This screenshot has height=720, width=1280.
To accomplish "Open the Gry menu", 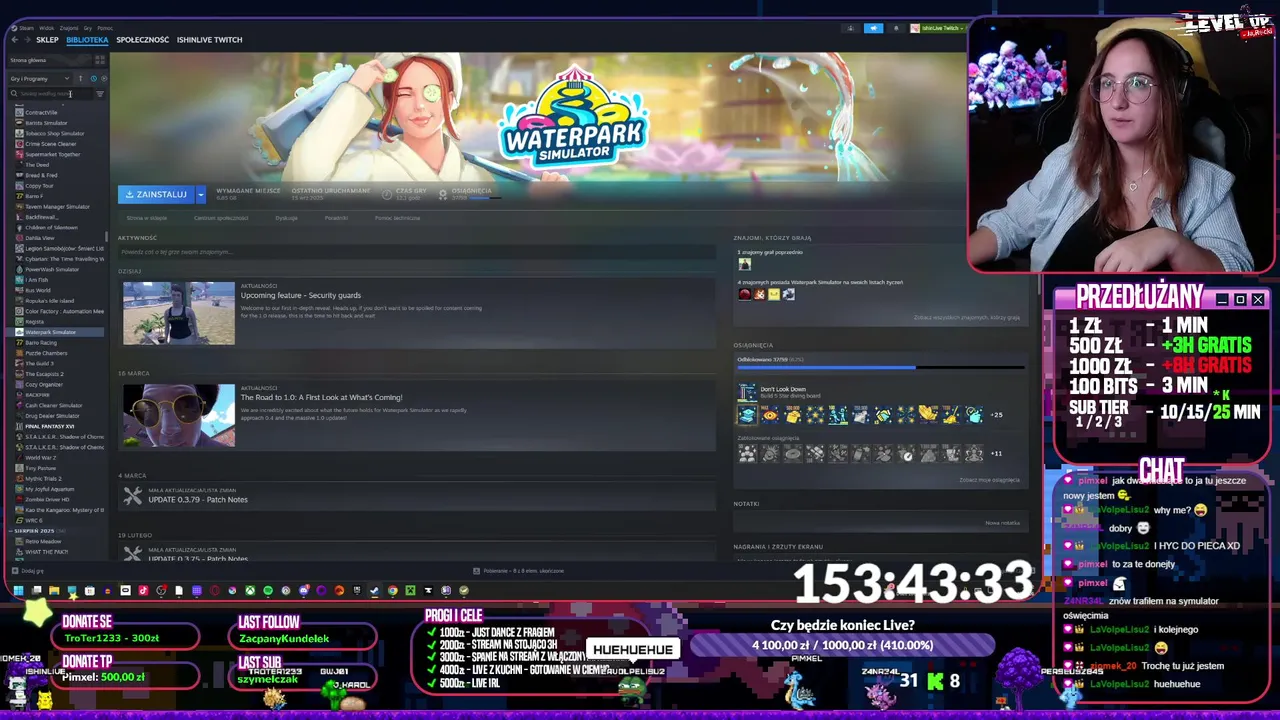I will coord(88,28).
